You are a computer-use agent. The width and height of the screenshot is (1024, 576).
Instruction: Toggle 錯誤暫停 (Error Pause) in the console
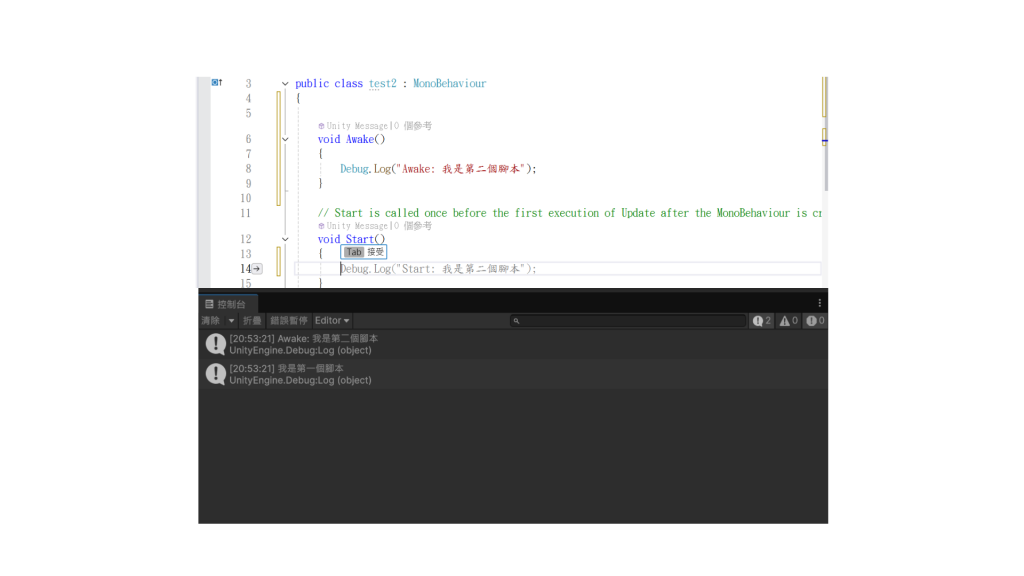(289, 321)
